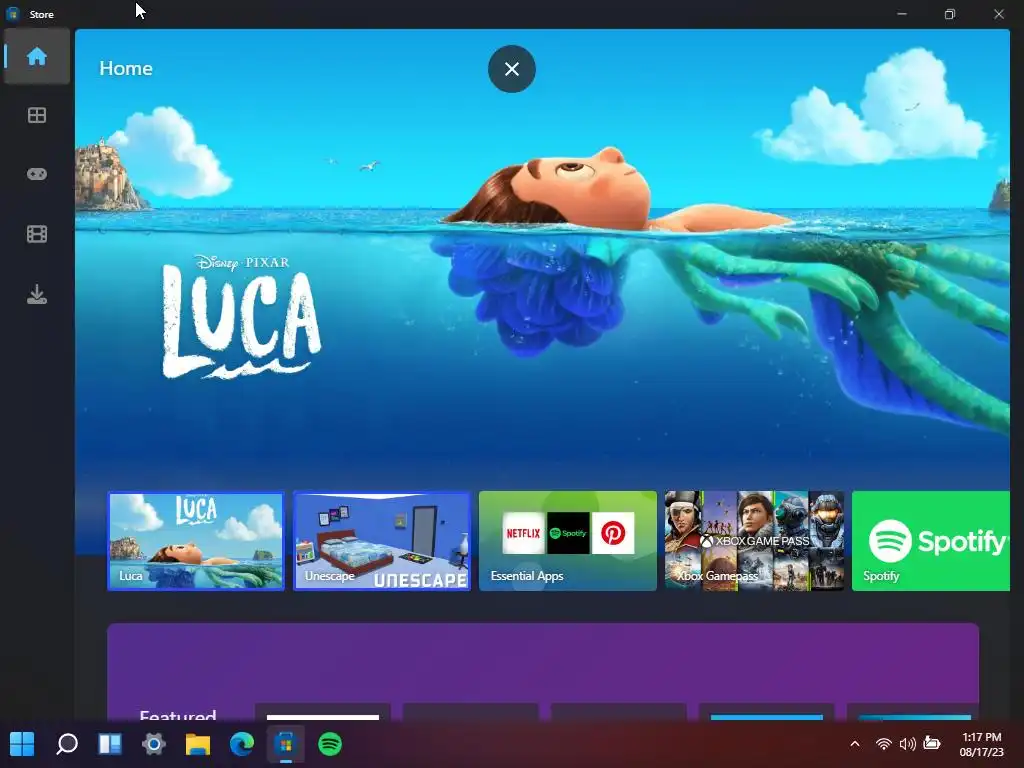Screen dimensions: 1024x768
Task: Select the Unescape game card
Action: tap(382, 541)
